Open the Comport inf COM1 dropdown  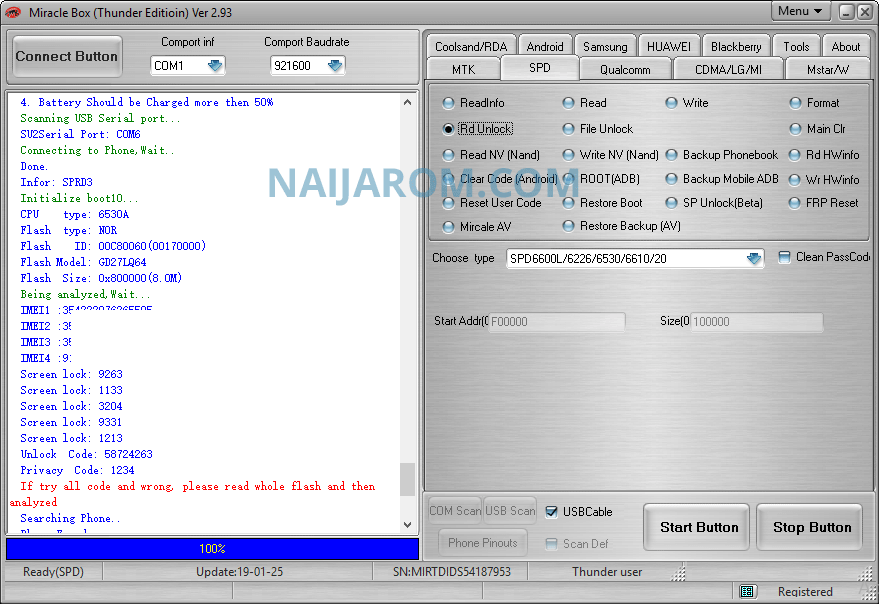point(215,66)
